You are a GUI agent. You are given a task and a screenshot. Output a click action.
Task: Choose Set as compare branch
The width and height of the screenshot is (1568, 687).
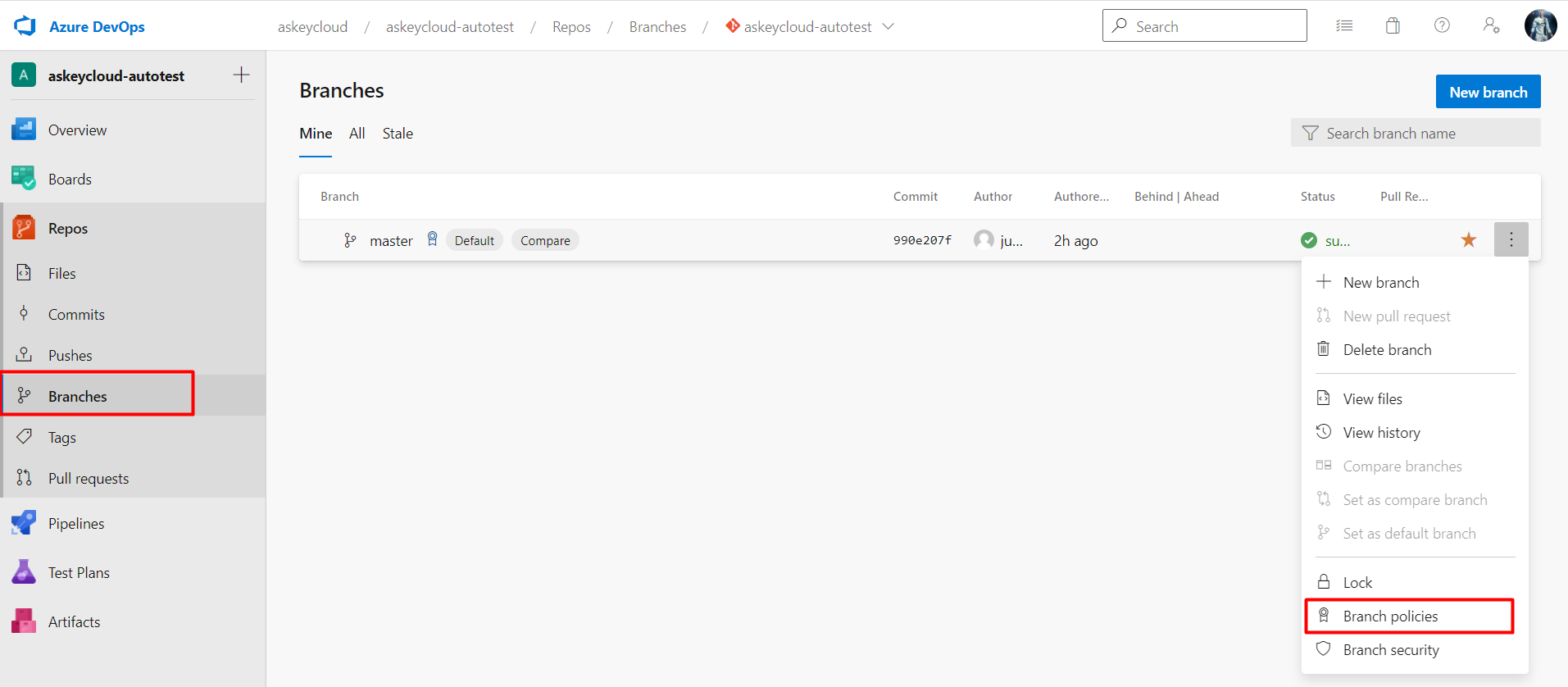click(1415, 499)
